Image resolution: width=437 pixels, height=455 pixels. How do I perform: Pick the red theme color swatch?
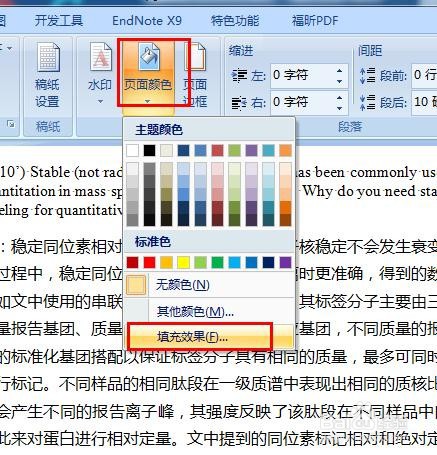pyautogui.click(x=218, y=150)
